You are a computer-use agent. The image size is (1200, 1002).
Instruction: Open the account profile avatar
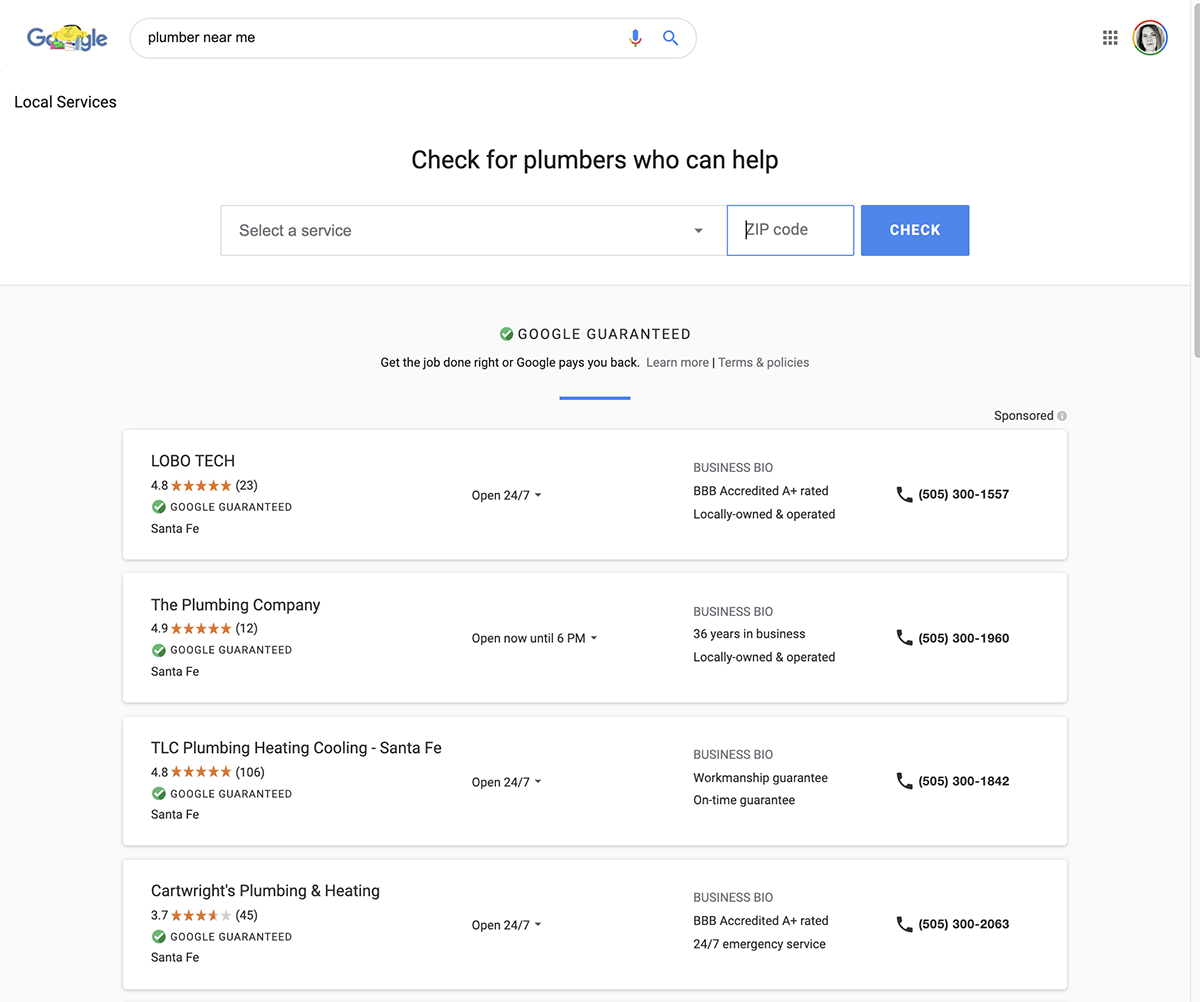pyautogui.click(x=1150, y=38)
